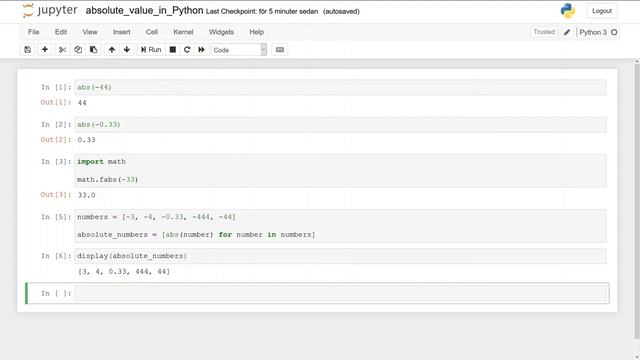This screenshot has width=640, height=360.
Task: Click output value 0.33
Action: pos(87,140)
